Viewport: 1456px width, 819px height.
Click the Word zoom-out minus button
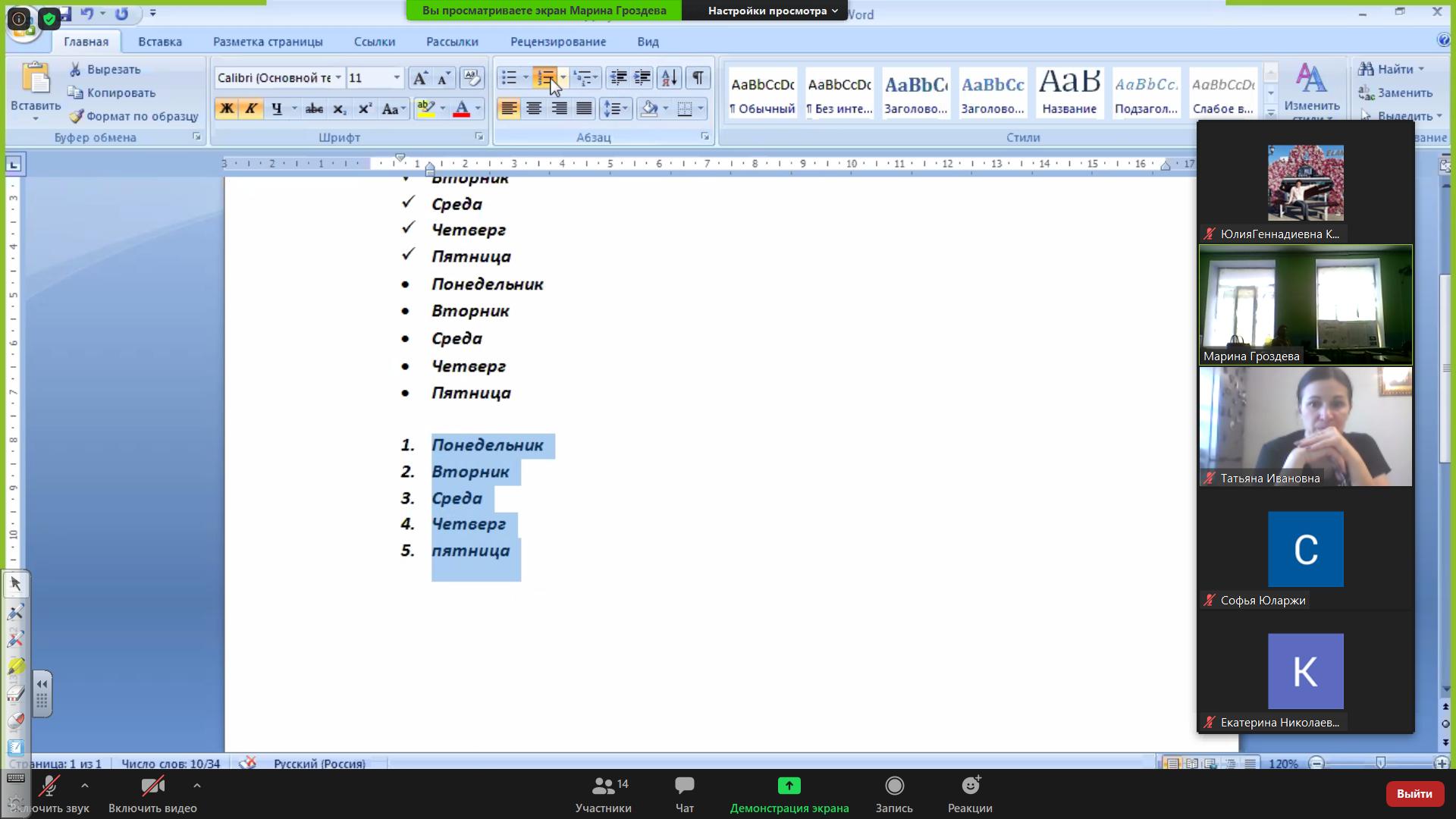coord(1316,763)
